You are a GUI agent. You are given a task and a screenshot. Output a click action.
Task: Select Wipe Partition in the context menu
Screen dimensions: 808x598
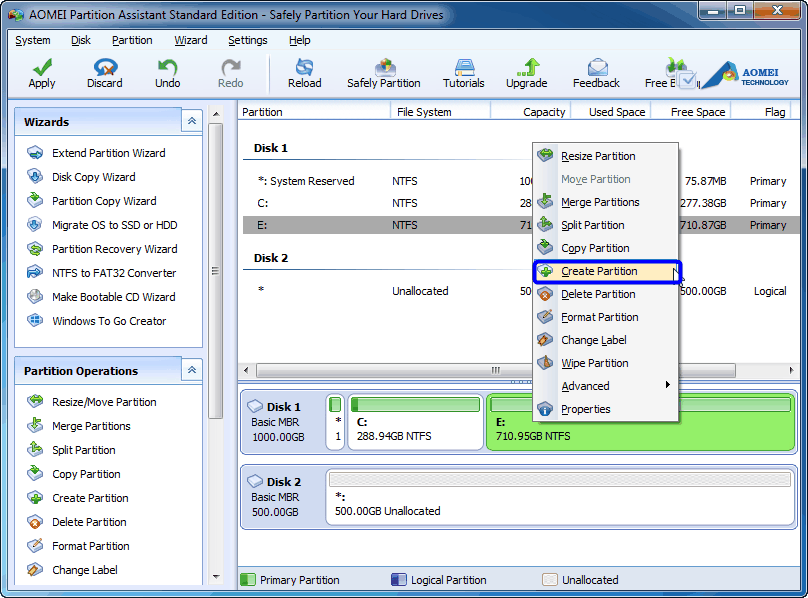click(x=605, y=363)
